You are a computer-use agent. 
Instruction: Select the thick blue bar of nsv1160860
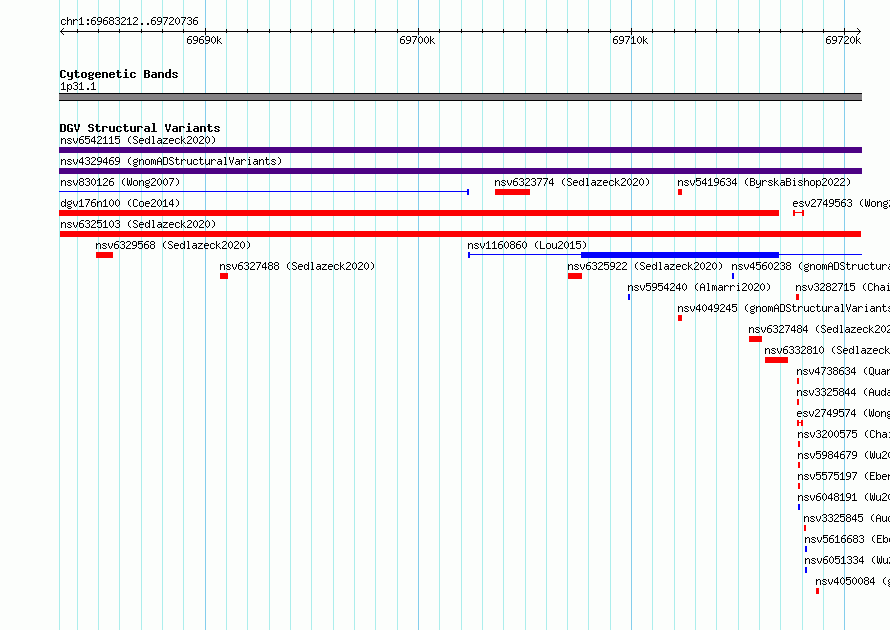click(680, 255)
